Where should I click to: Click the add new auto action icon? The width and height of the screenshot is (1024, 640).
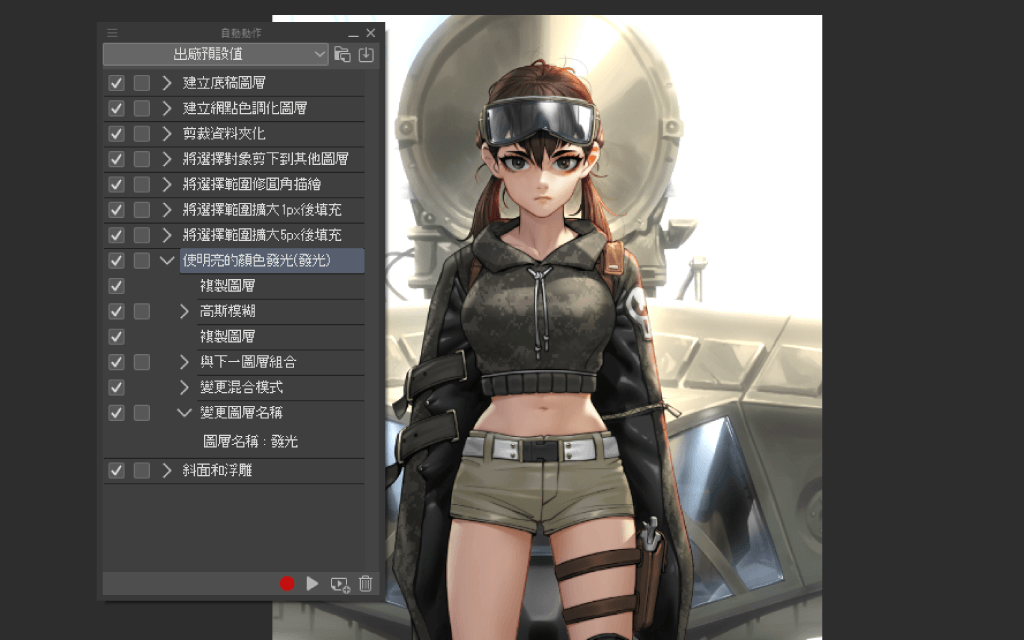pos(338,584)
